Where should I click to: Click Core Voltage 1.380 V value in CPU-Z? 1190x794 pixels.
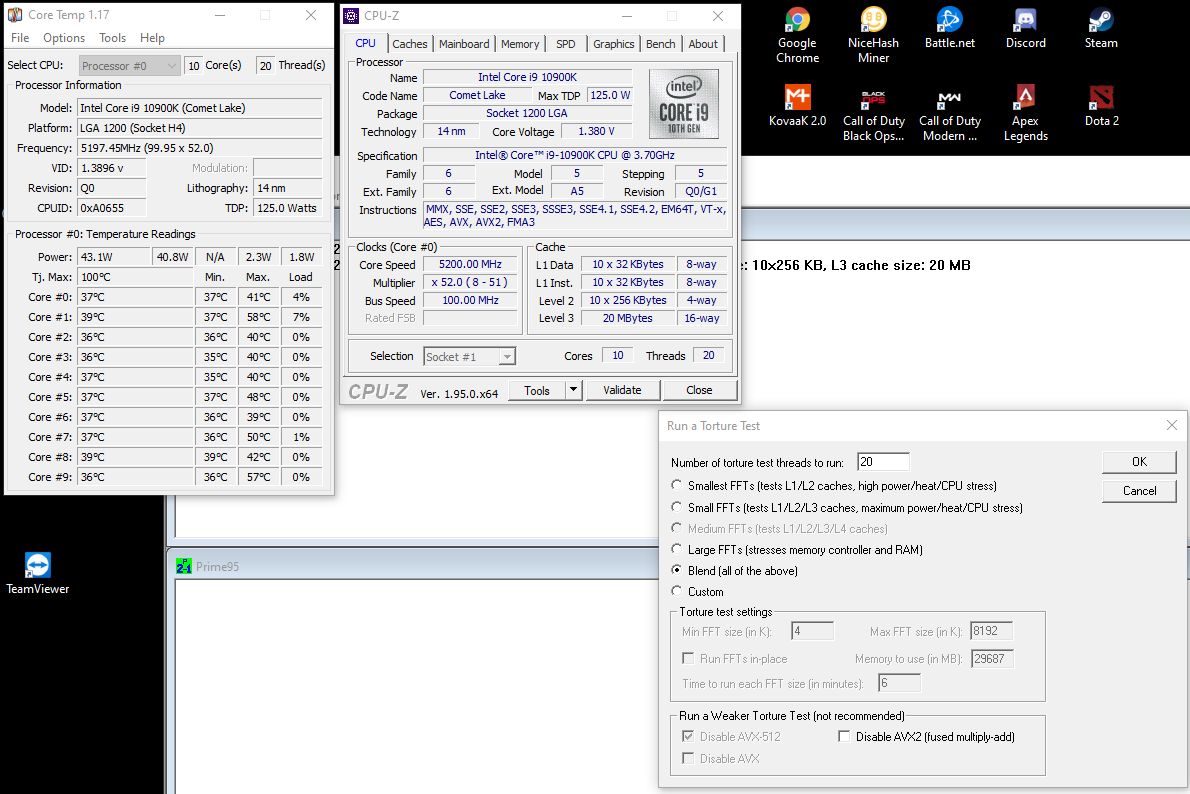coord(597,131)
